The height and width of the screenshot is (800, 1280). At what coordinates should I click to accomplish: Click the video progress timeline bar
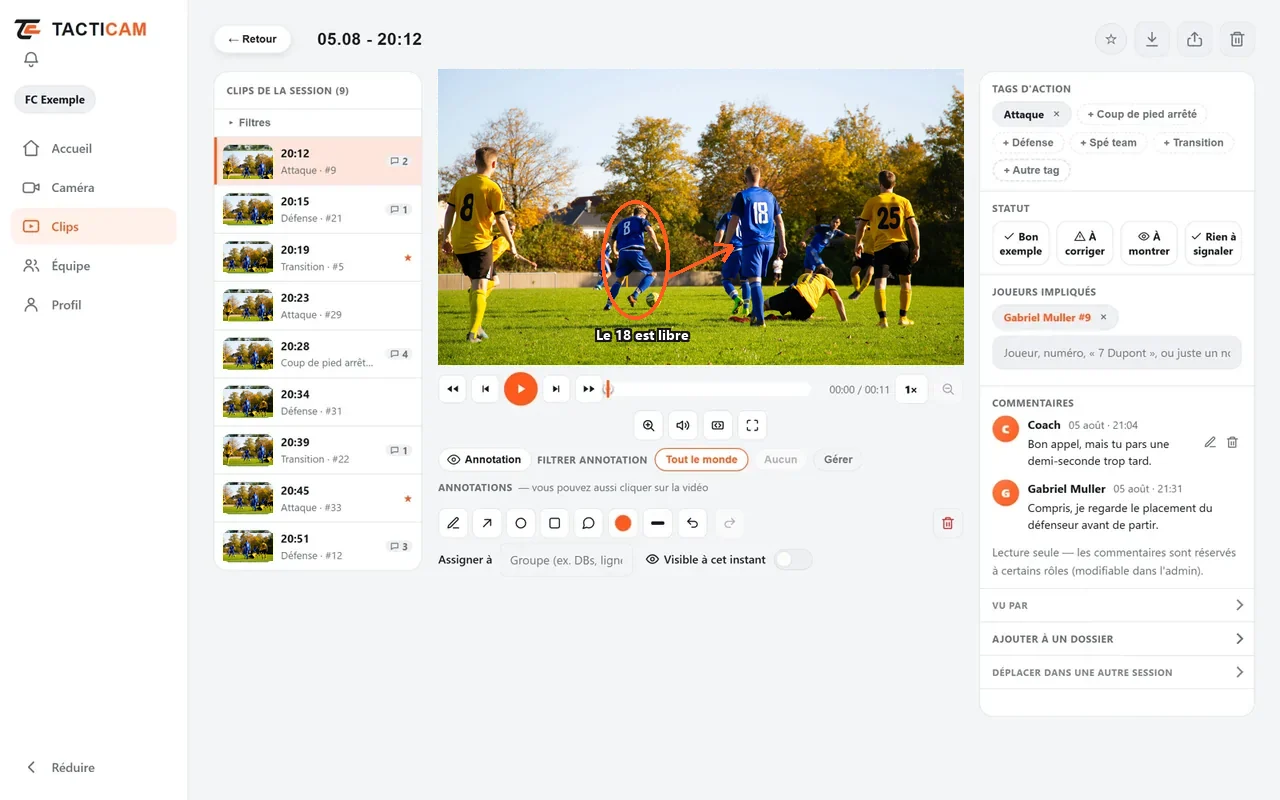[x=709, y=389]
